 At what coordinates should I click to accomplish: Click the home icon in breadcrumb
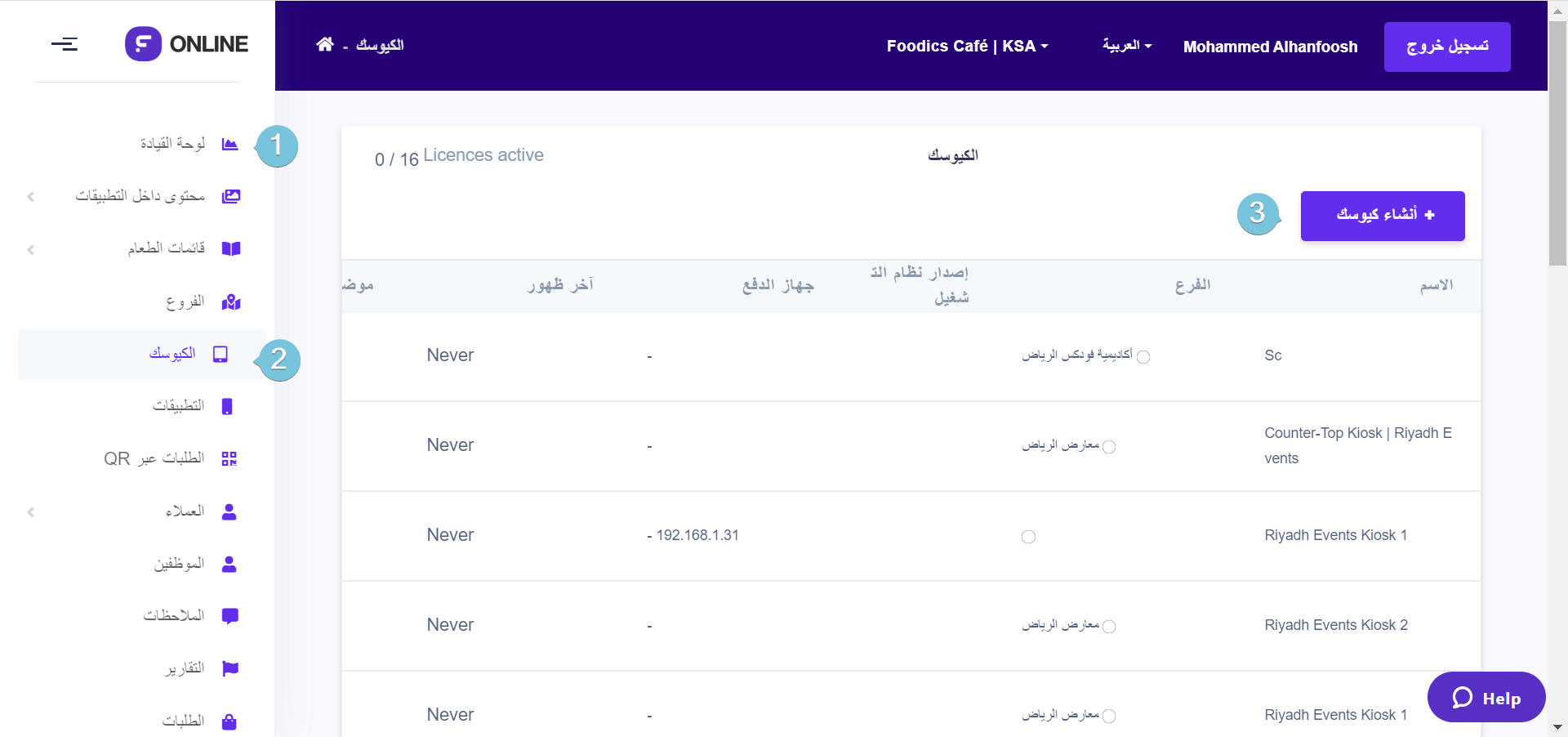325,44
